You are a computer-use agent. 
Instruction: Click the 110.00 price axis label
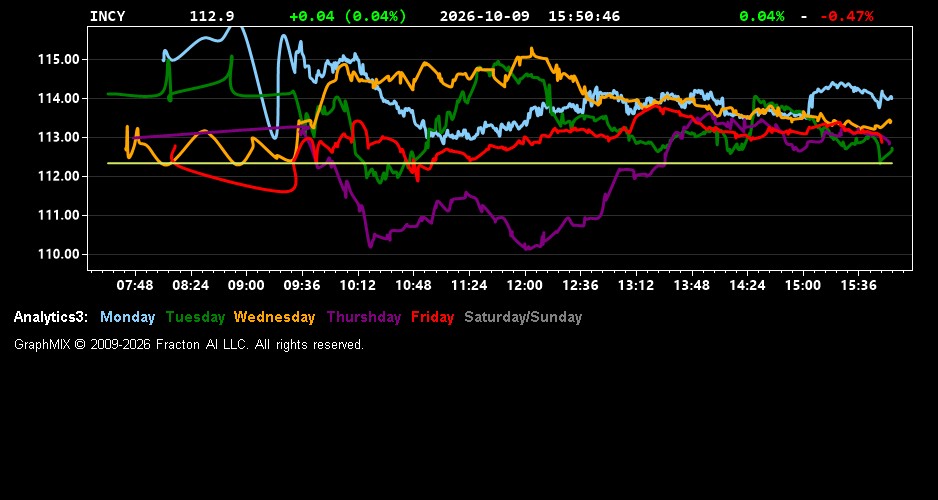(x=59, y=254)
